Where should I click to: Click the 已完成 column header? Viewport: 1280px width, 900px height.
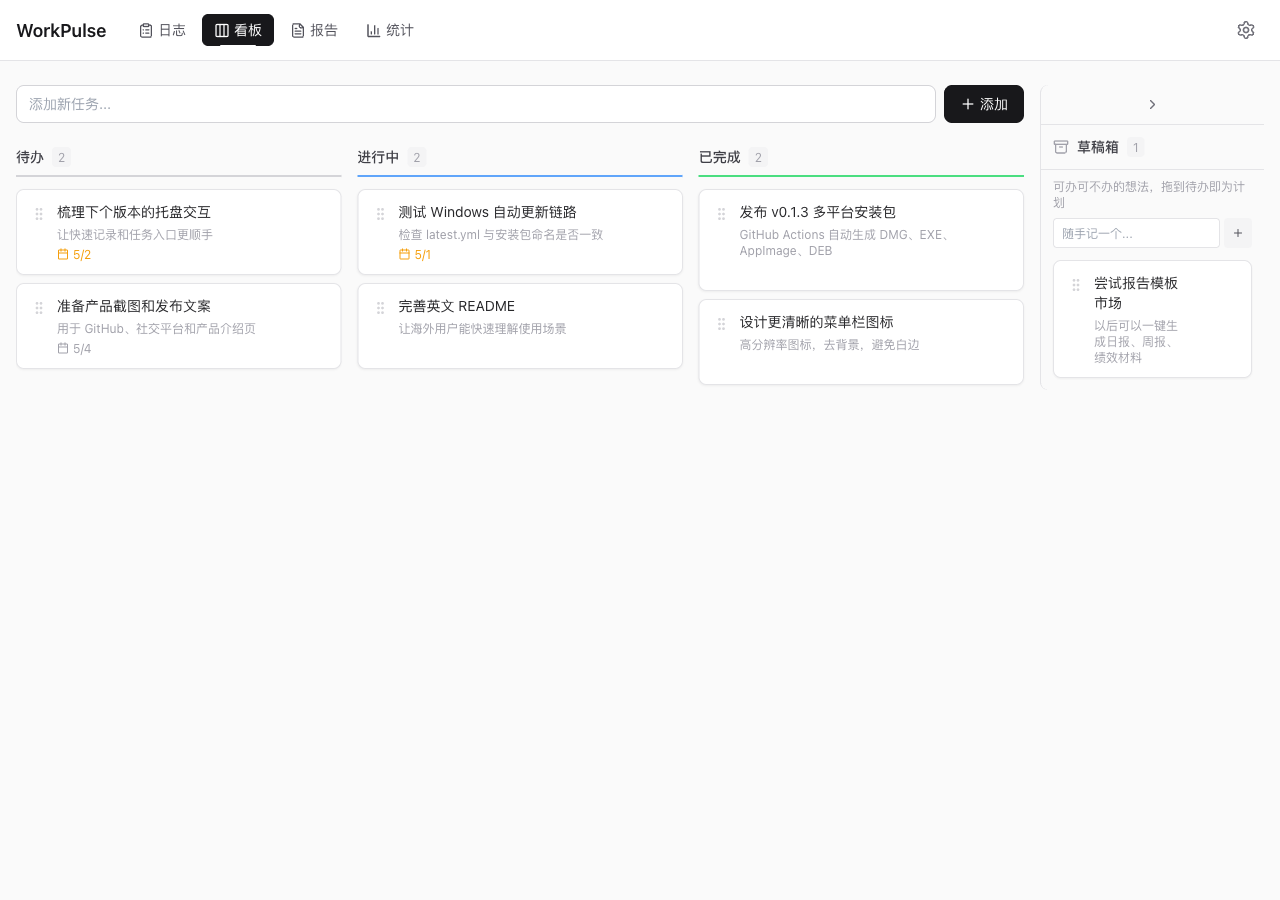coord(719,157)
